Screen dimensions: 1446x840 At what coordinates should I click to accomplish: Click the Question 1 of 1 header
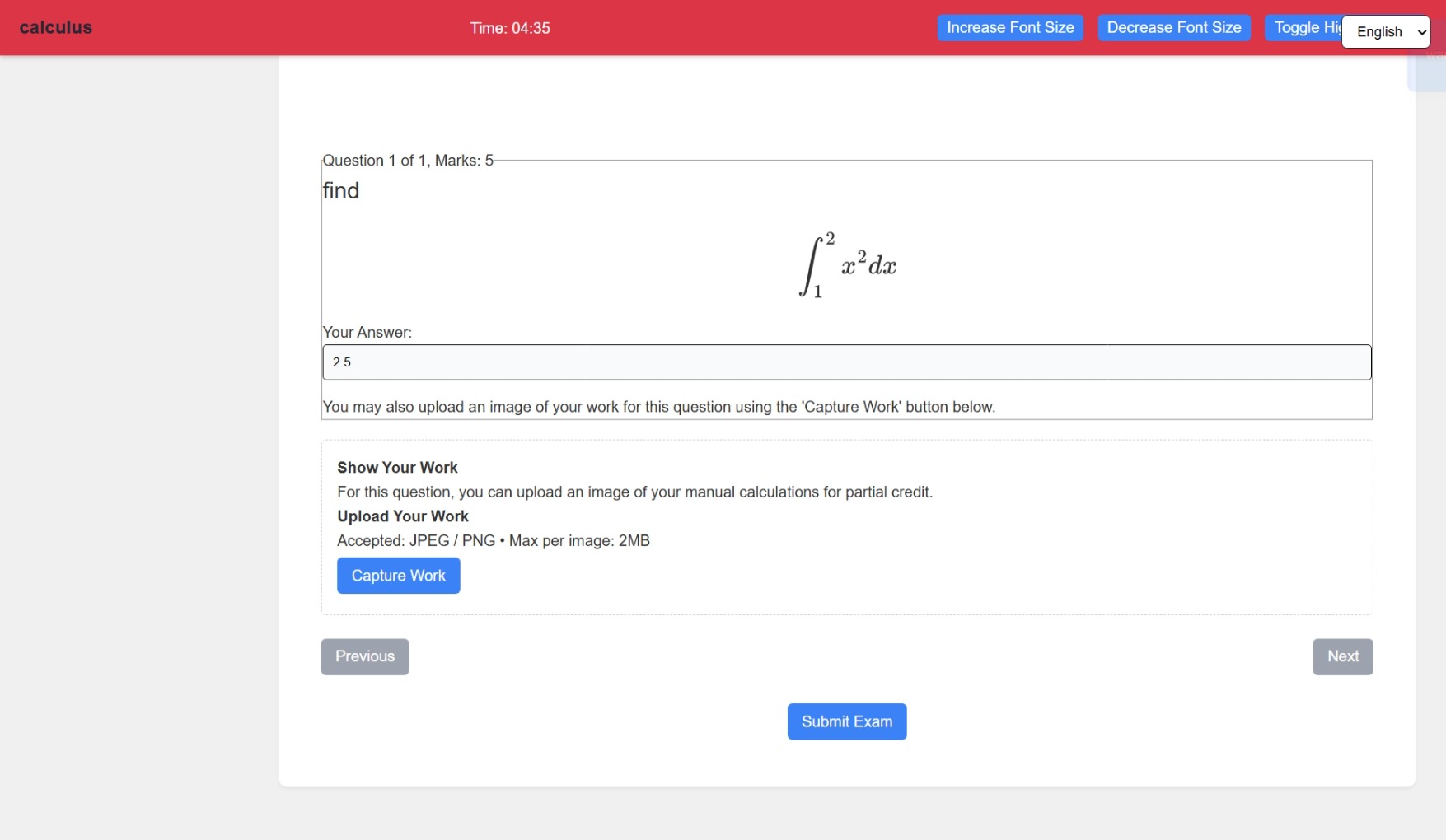[x=408, y=160]
